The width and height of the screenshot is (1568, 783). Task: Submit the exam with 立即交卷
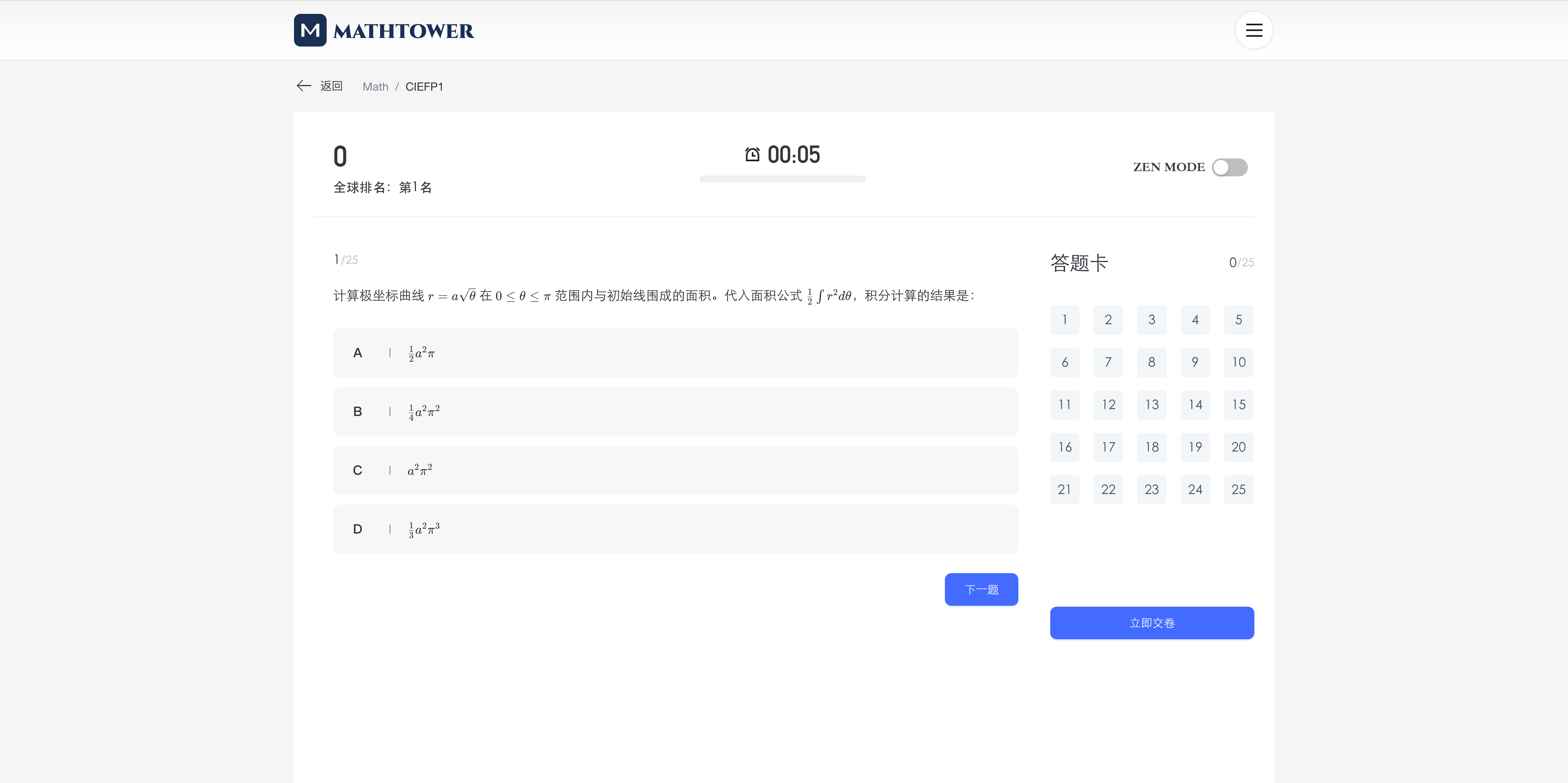tap(1151, 623)
